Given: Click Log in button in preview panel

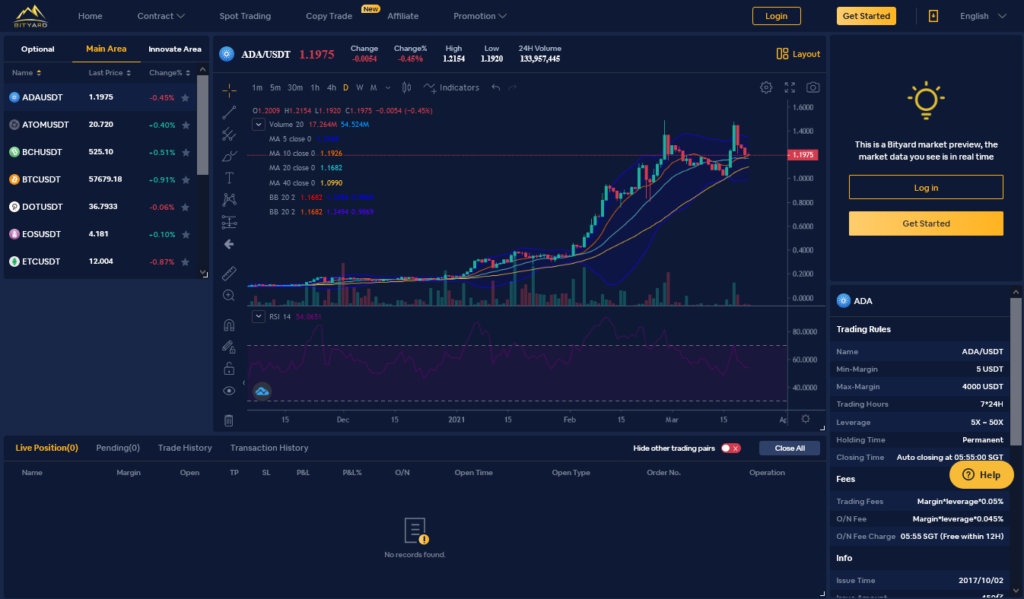Looking at the screenshot, I should [926, 187].
